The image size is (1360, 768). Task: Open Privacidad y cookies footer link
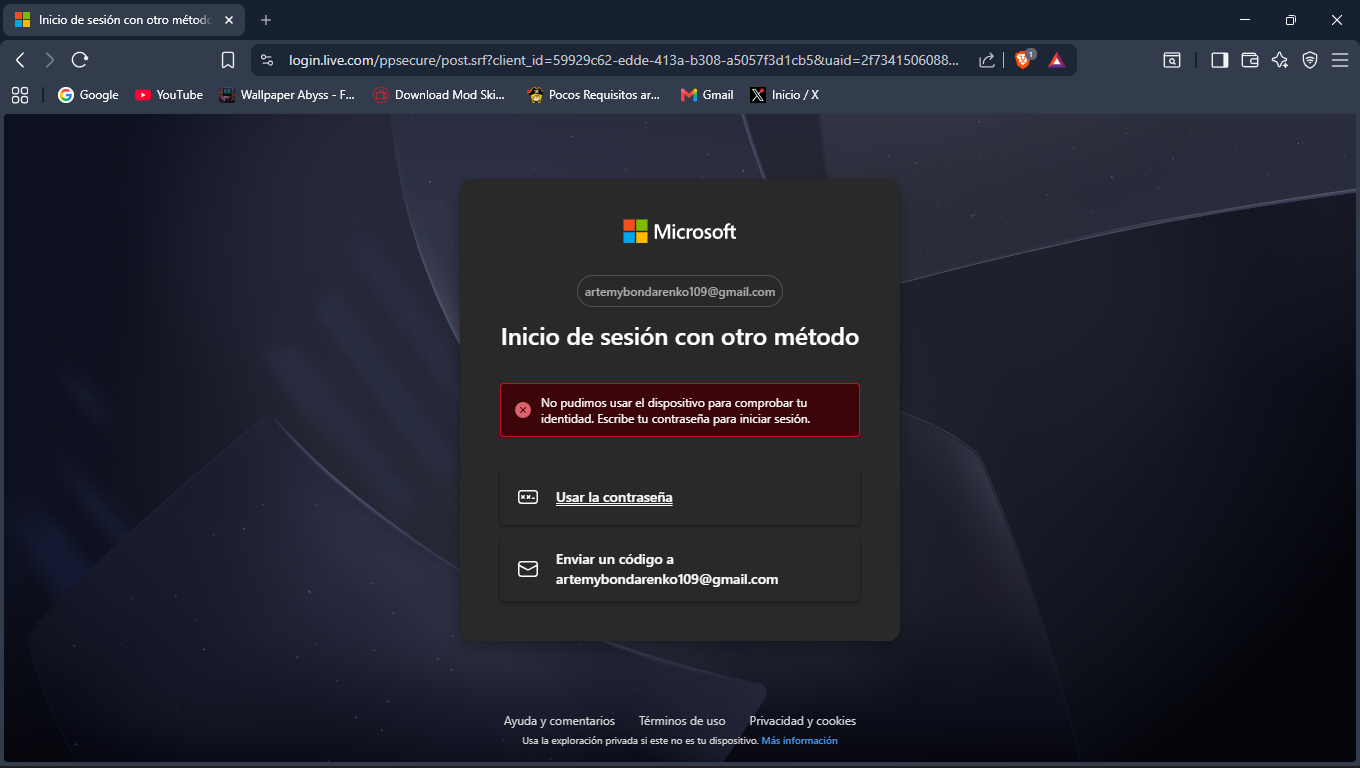(x=803, y=721)
